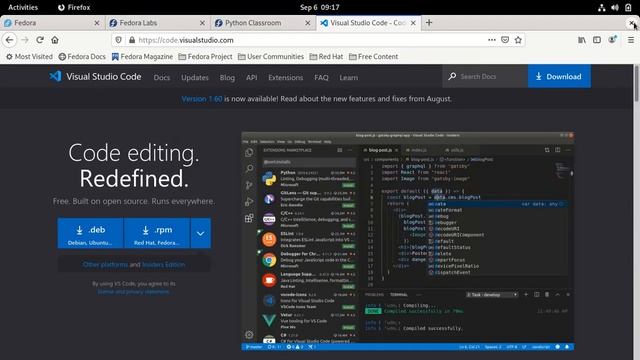Save page to Pocket icon
Viewport: 640px width, 360px height.
pos(505,40)
